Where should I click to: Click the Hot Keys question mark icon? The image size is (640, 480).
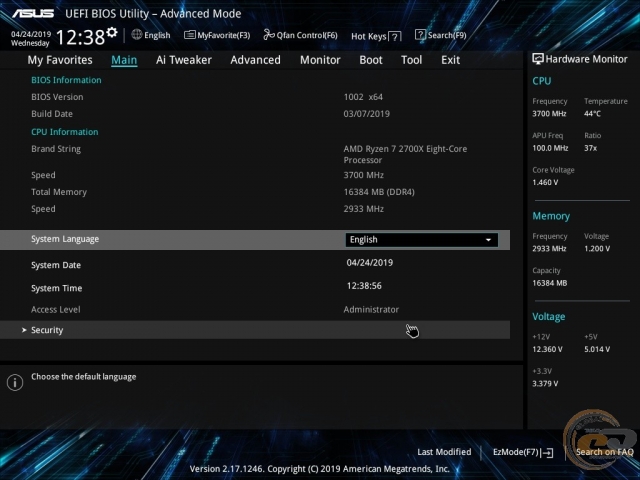click(395, 37)
